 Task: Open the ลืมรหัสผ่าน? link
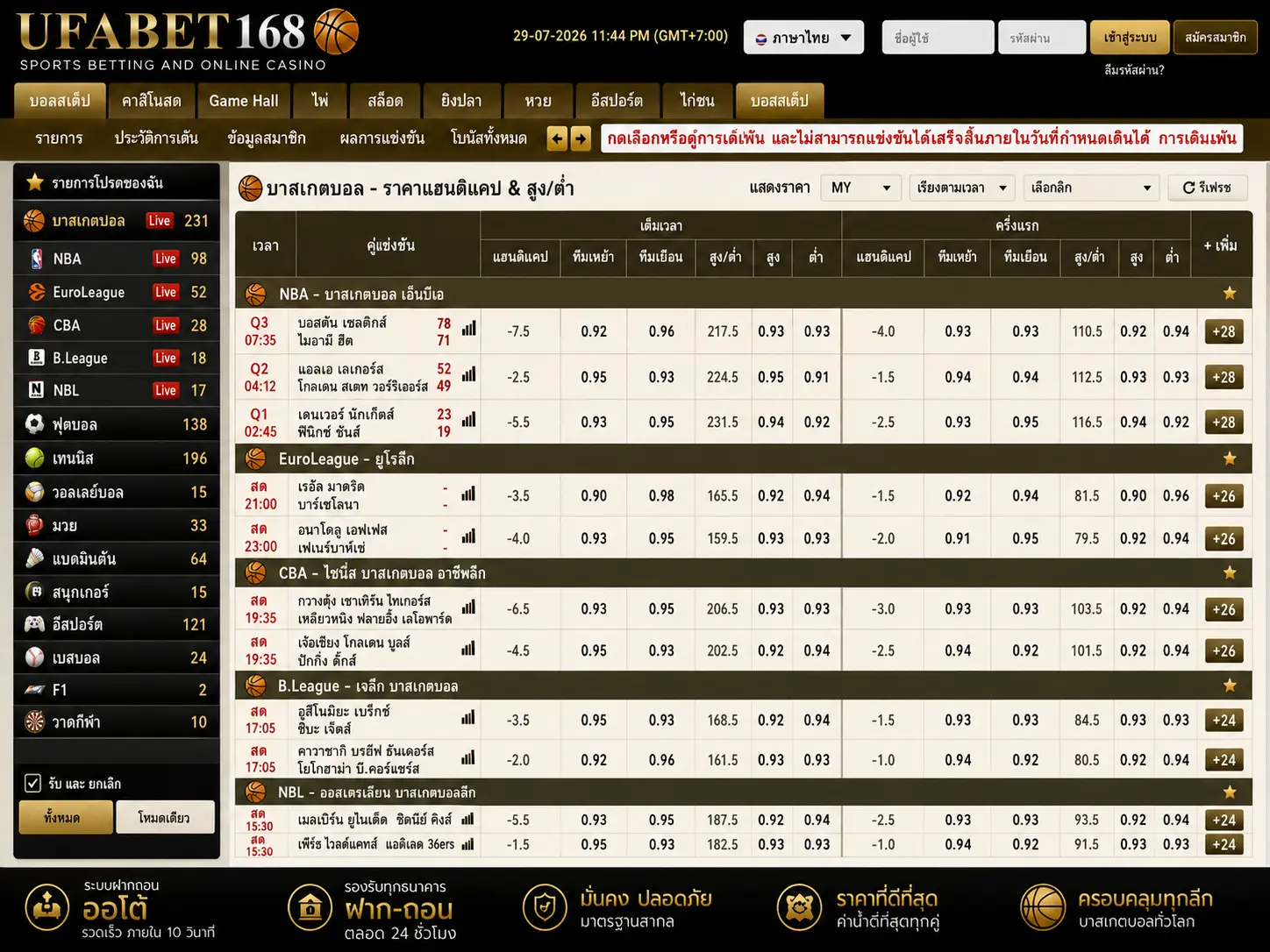(x=1134, y=70)
